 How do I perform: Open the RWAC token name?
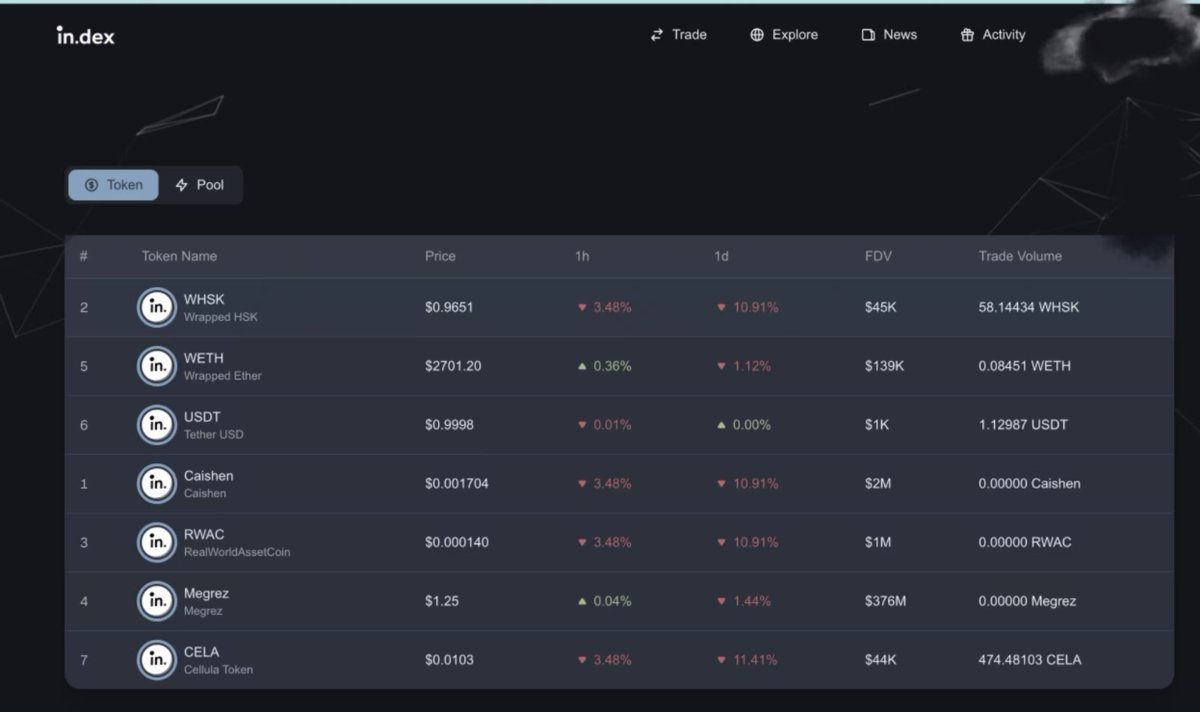[204, 534]
